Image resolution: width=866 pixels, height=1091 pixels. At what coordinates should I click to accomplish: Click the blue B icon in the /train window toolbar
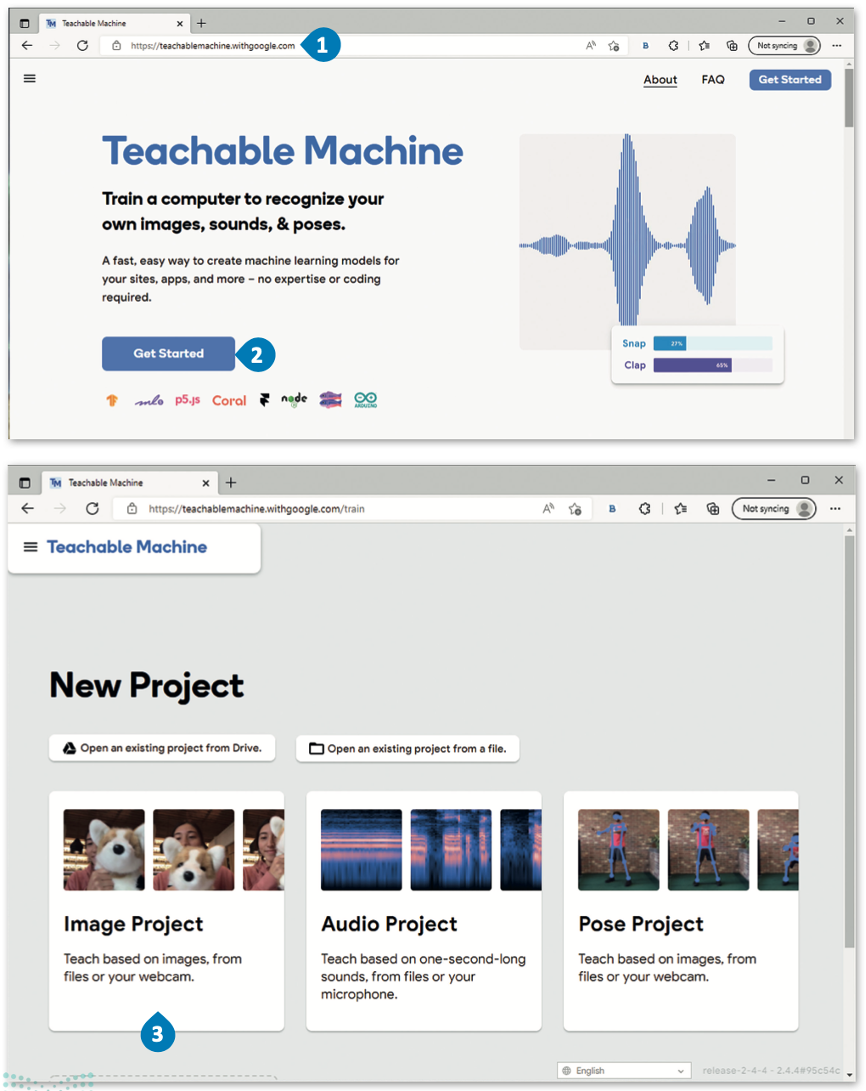click(x=612, y=509)
